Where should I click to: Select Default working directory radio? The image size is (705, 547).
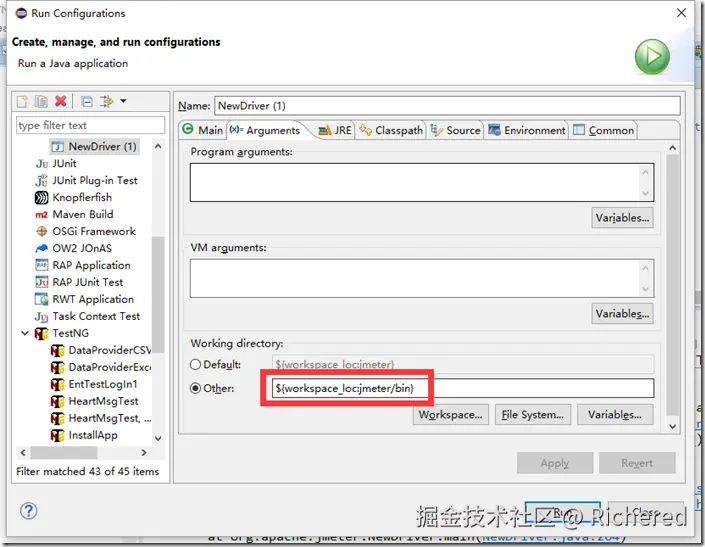click(x=195, y=365)
